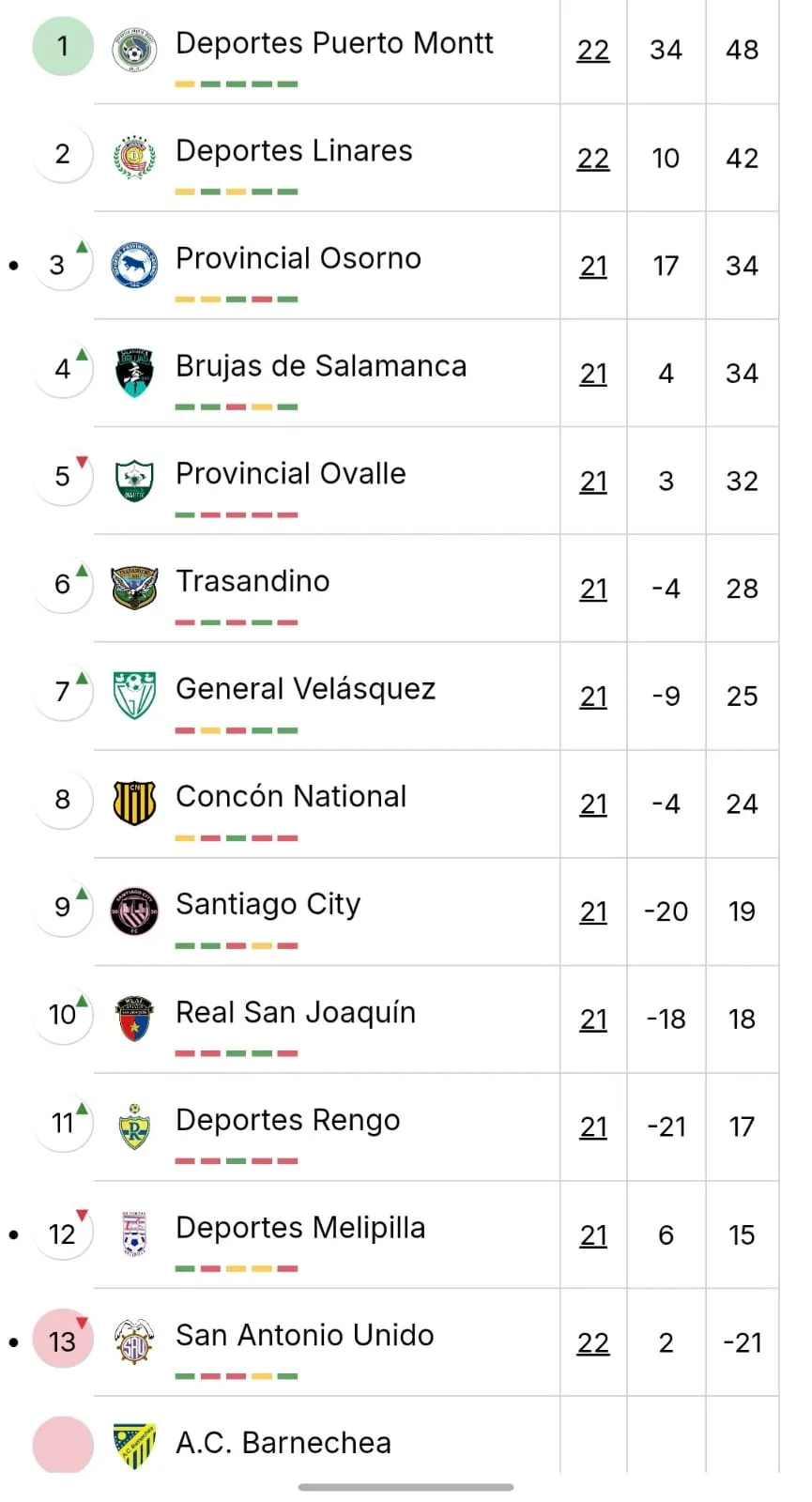Viewport: 812px width, 1502px height.
Task: Click Real San Joaquín's matches played 21
Action: pyautogui.click(x=593, y=1019)
